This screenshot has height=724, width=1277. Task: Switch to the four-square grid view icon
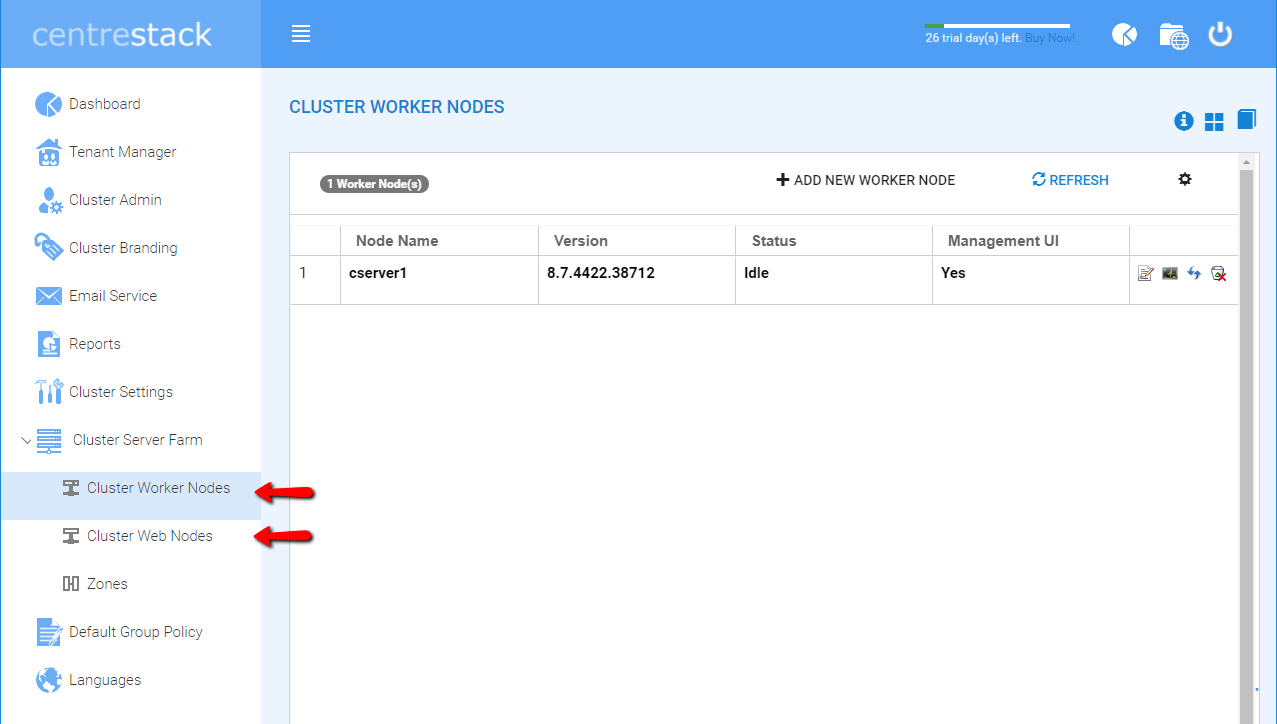(1214, 122)
